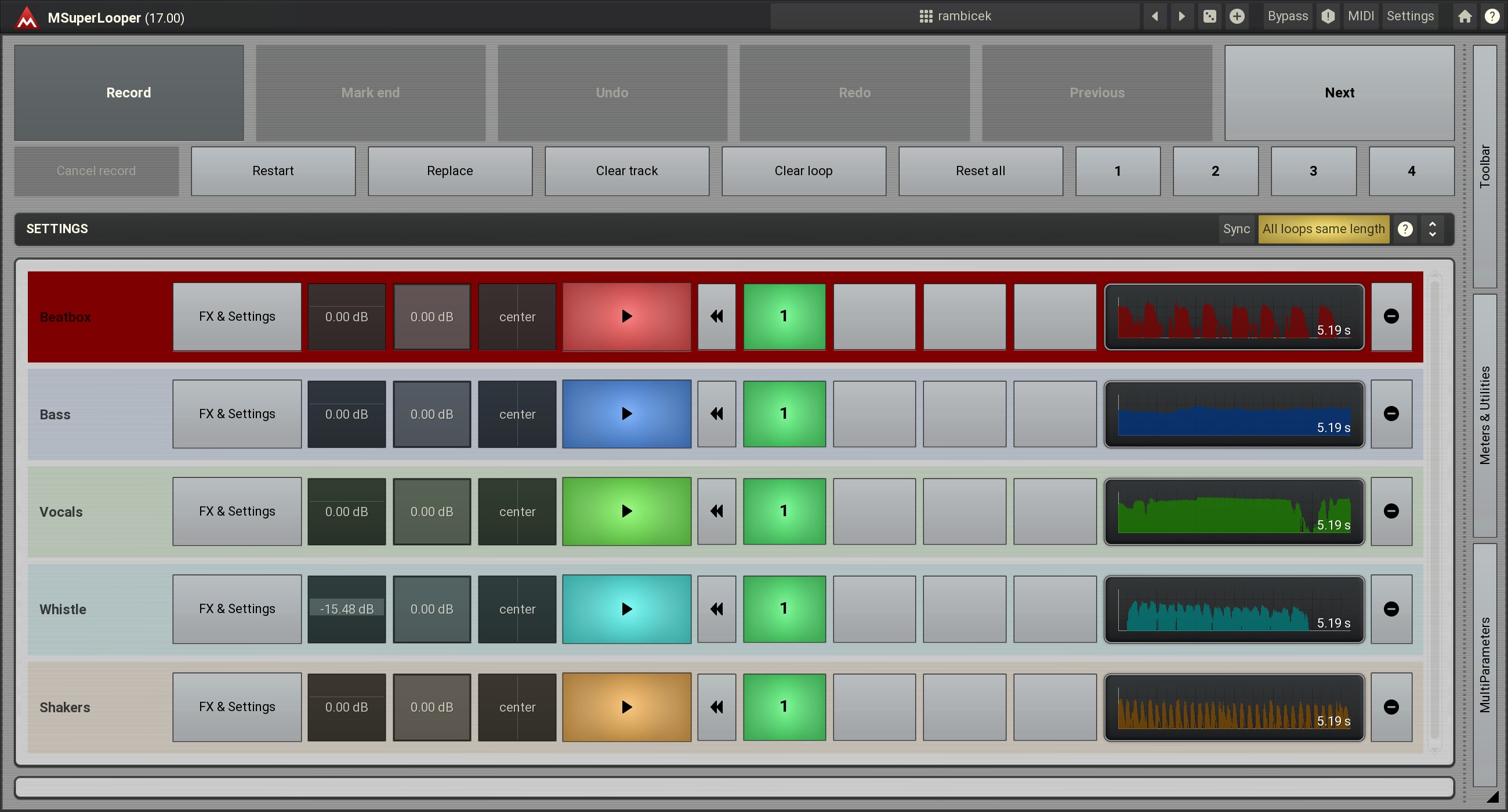Click the add preset plus icon
1508x812 pixels.
point(1237,16)
